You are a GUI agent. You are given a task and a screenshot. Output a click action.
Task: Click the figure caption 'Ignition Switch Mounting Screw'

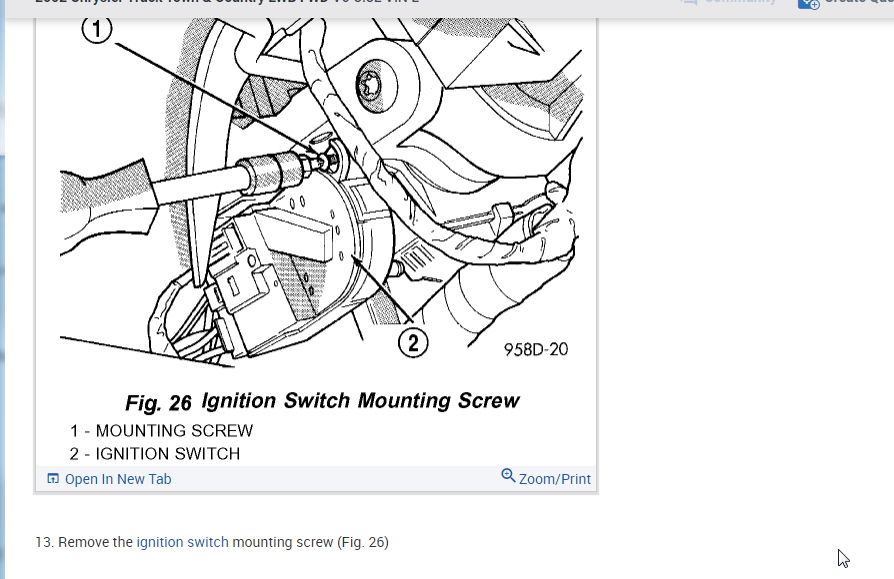point(360,401)
